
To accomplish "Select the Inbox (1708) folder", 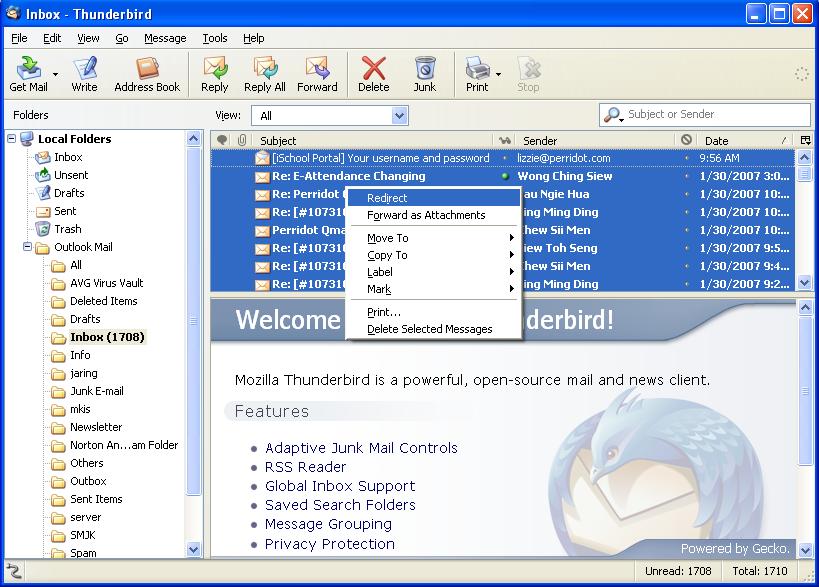I will point(107,337).
